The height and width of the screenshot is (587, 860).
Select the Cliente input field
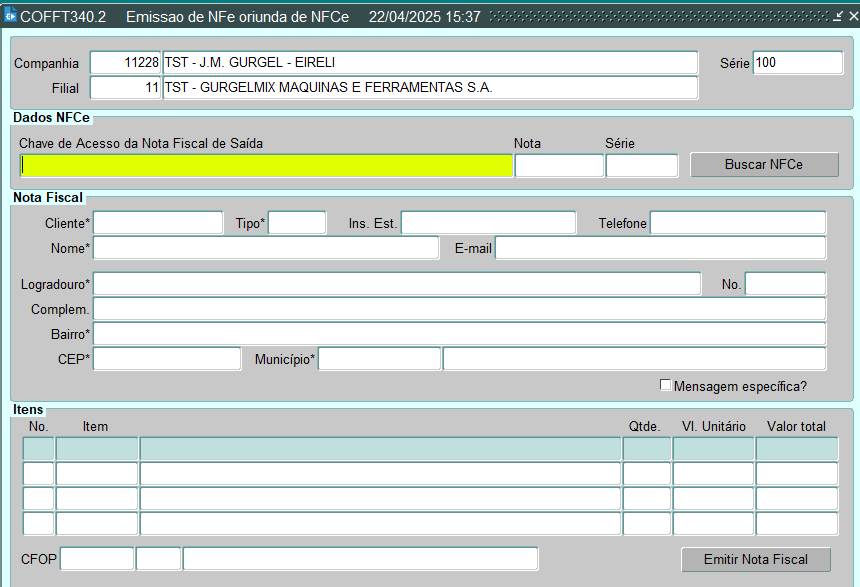point(158,223)
